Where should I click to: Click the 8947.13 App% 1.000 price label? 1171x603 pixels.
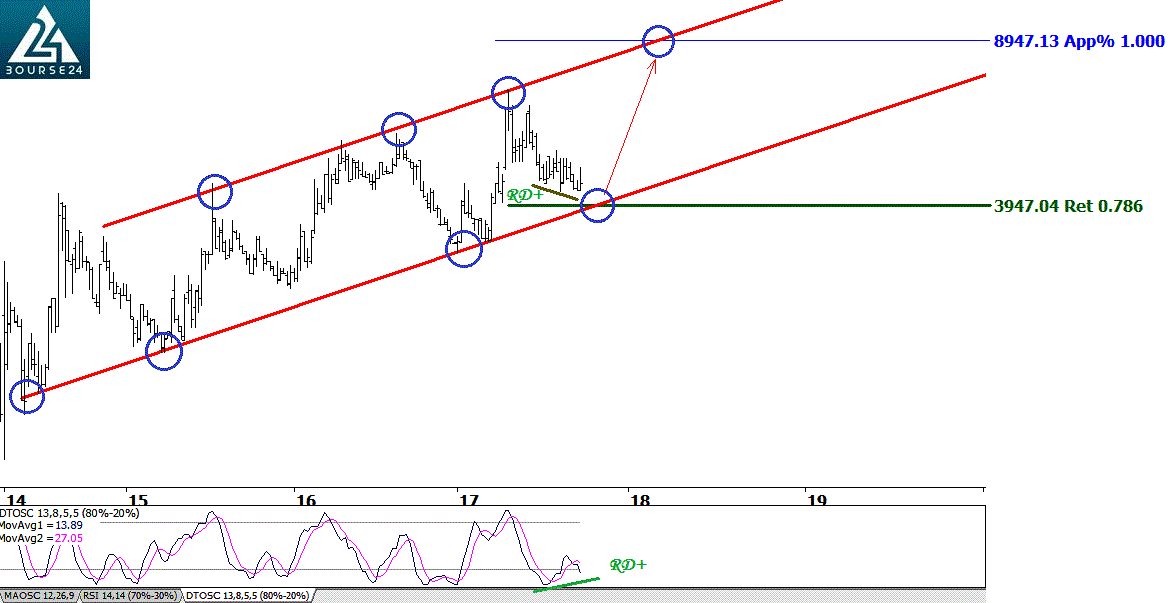1078,41
